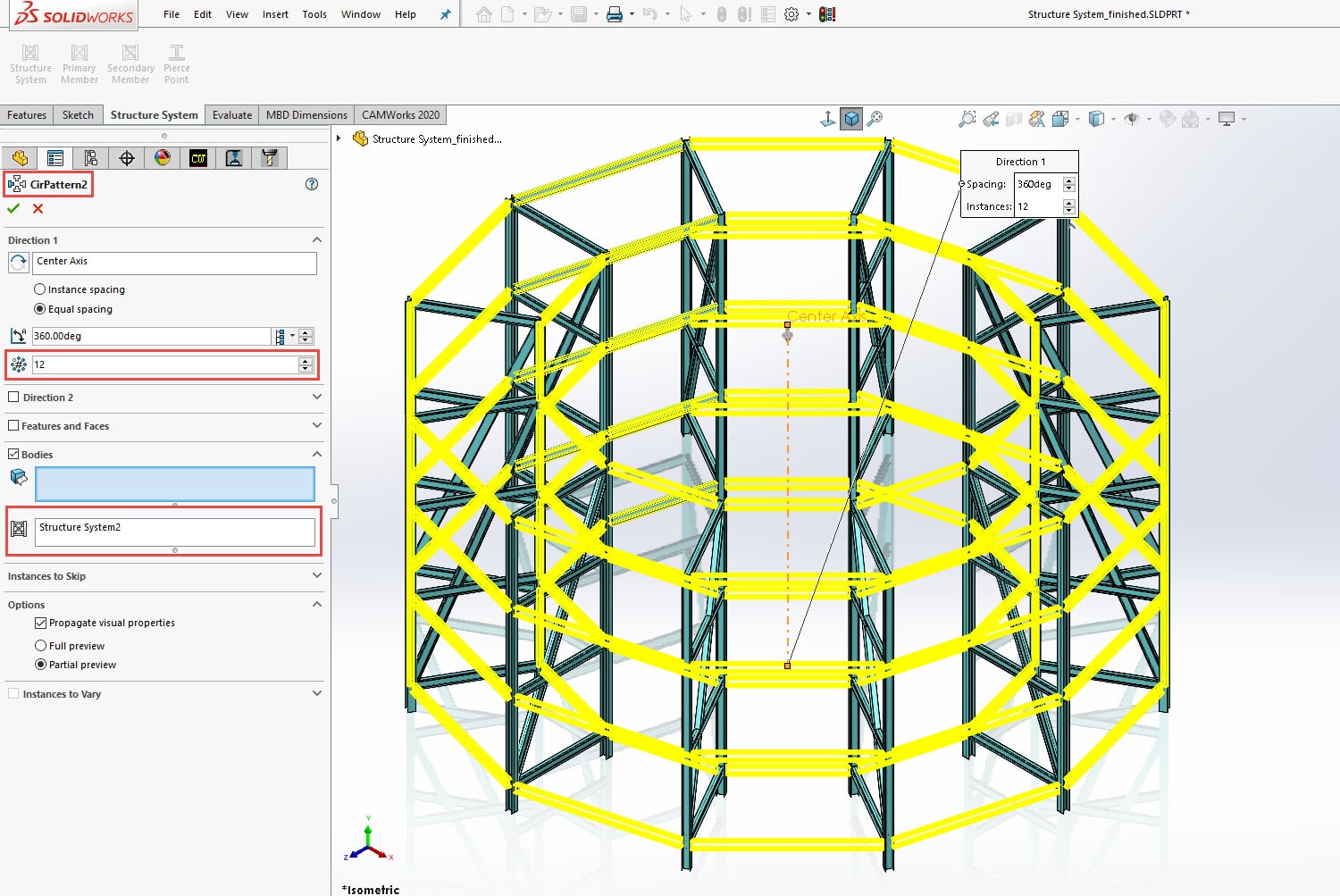Switch to the Sketch tab

point(78,115)
